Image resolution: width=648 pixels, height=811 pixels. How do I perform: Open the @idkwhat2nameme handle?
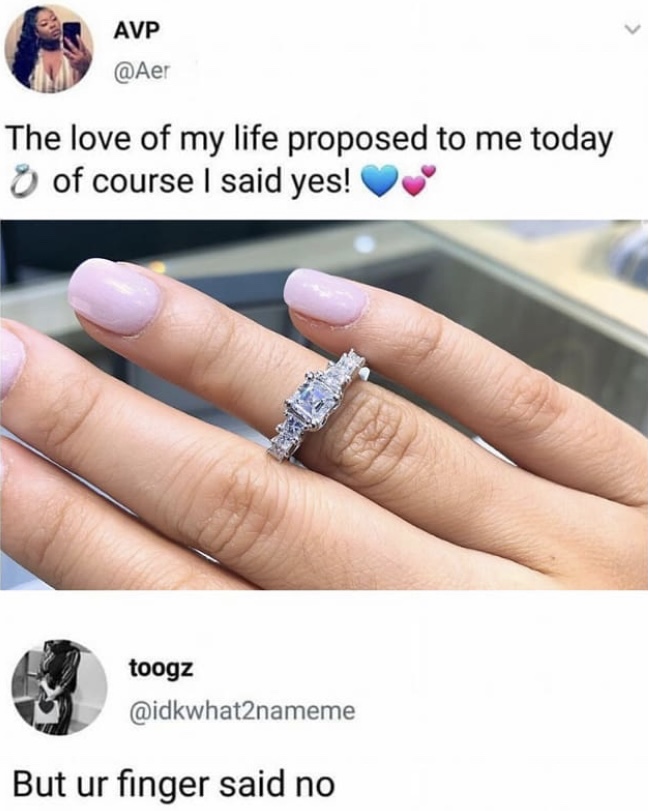click(242, 711)
